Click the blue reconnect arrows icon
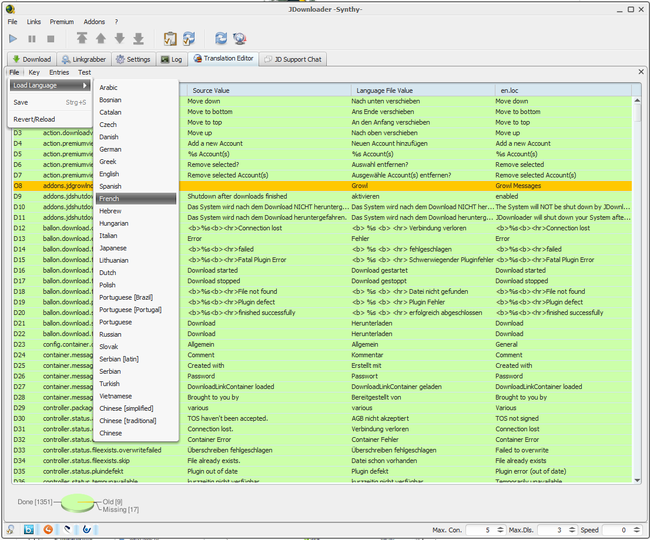 (221, 39)
